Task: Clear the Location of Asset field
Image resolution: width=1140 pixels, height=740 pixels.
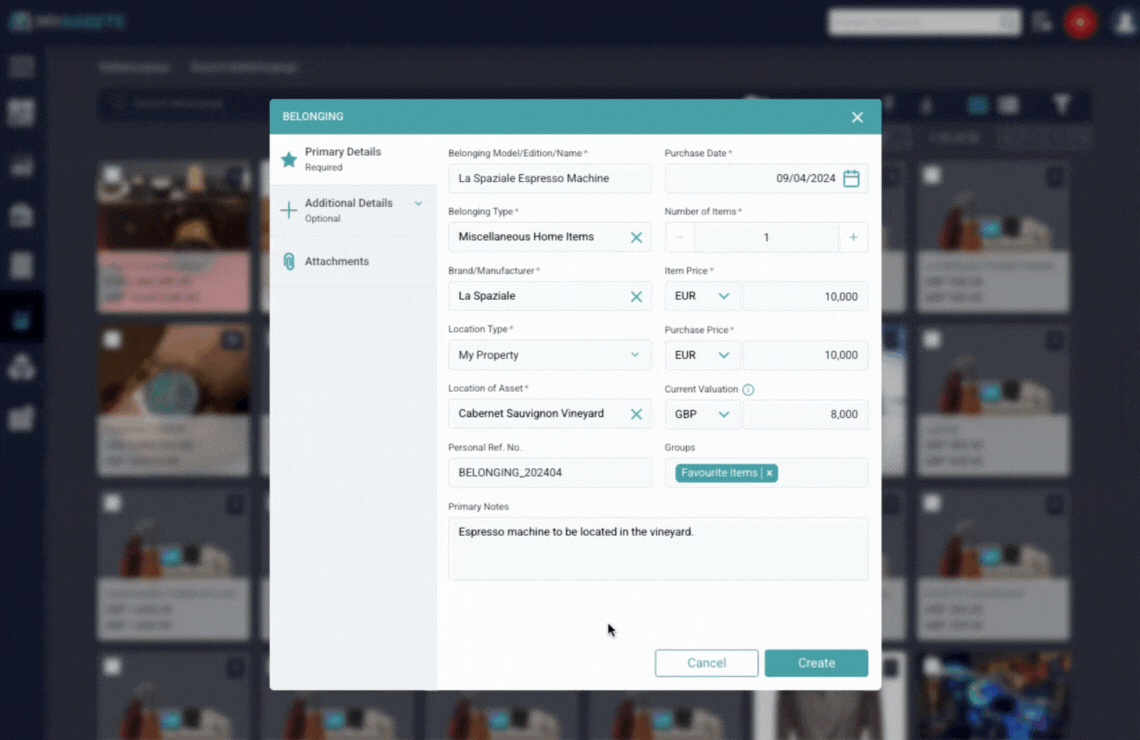Action: coord(636,414)
